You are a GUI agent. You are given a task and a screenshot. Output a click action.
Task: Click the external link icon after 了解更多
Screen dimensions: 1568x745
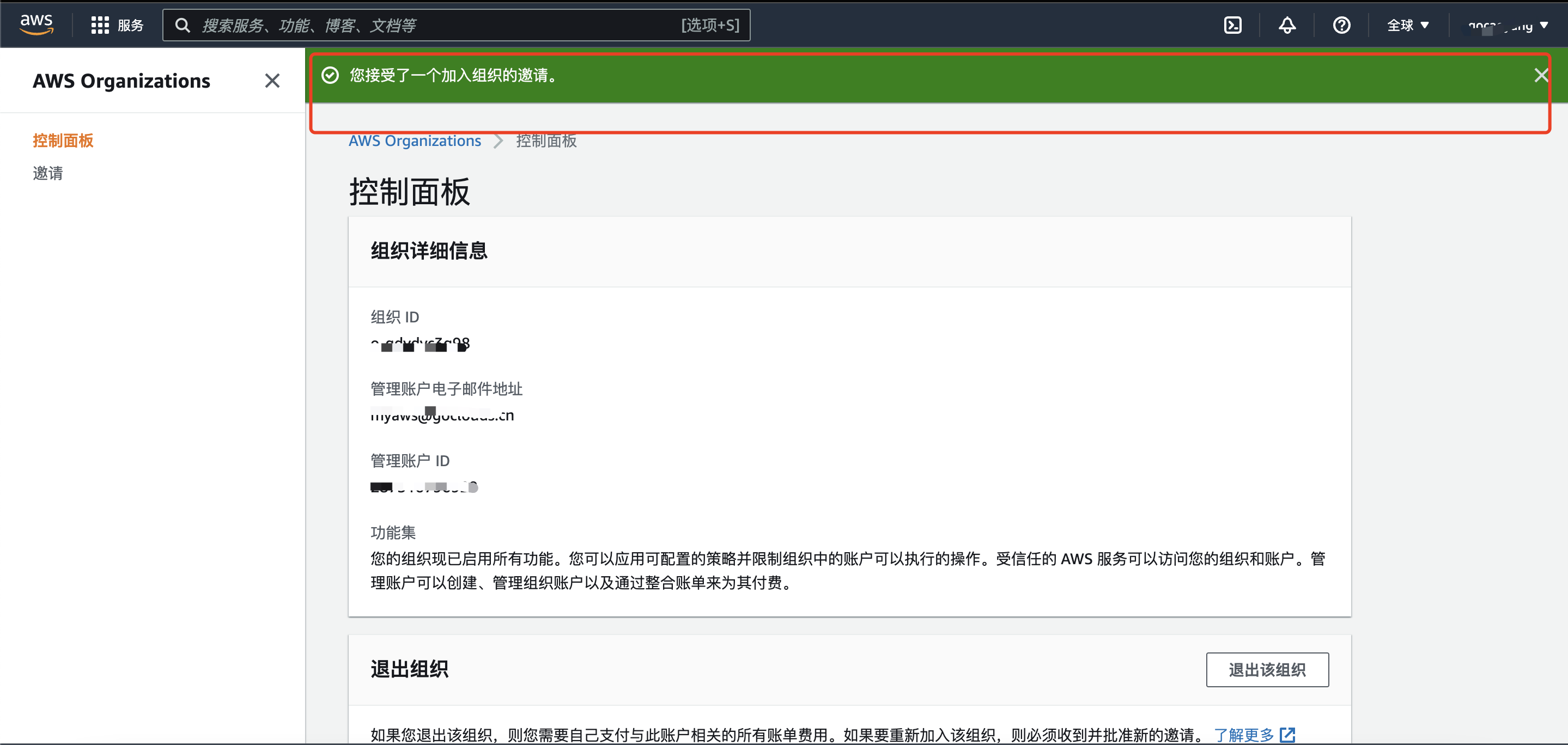[1287, 735]
